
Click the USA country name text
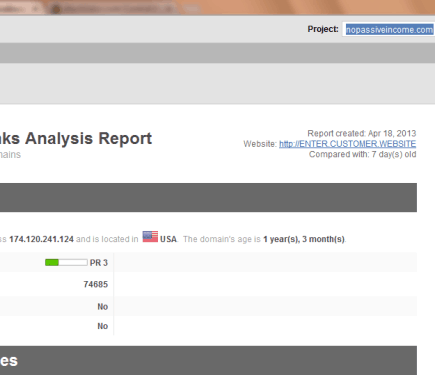pyautogui.click(x=168, y=239)
